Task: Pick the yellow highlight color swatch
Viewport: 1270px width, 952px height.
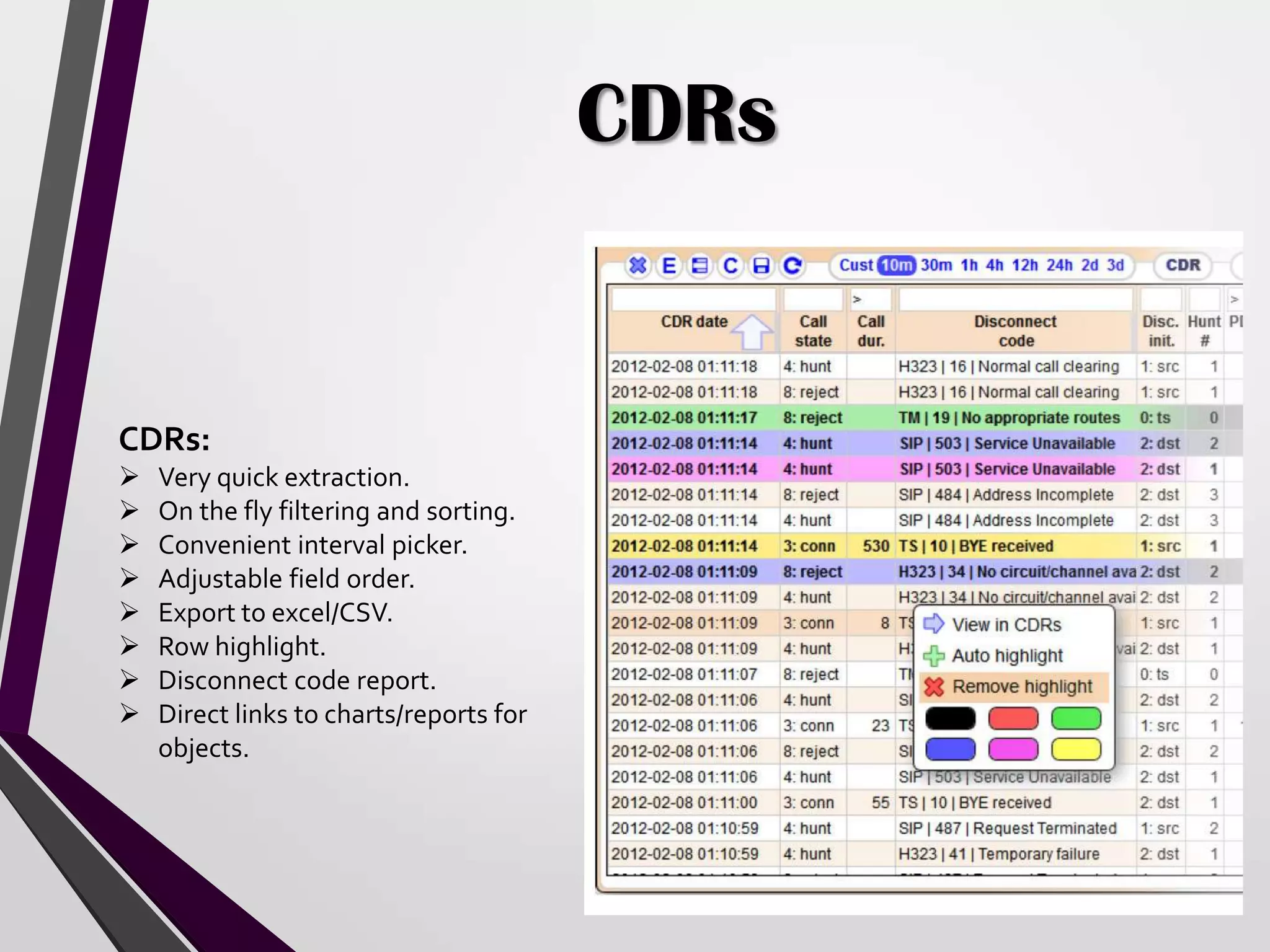Action: pos(1076,749)
